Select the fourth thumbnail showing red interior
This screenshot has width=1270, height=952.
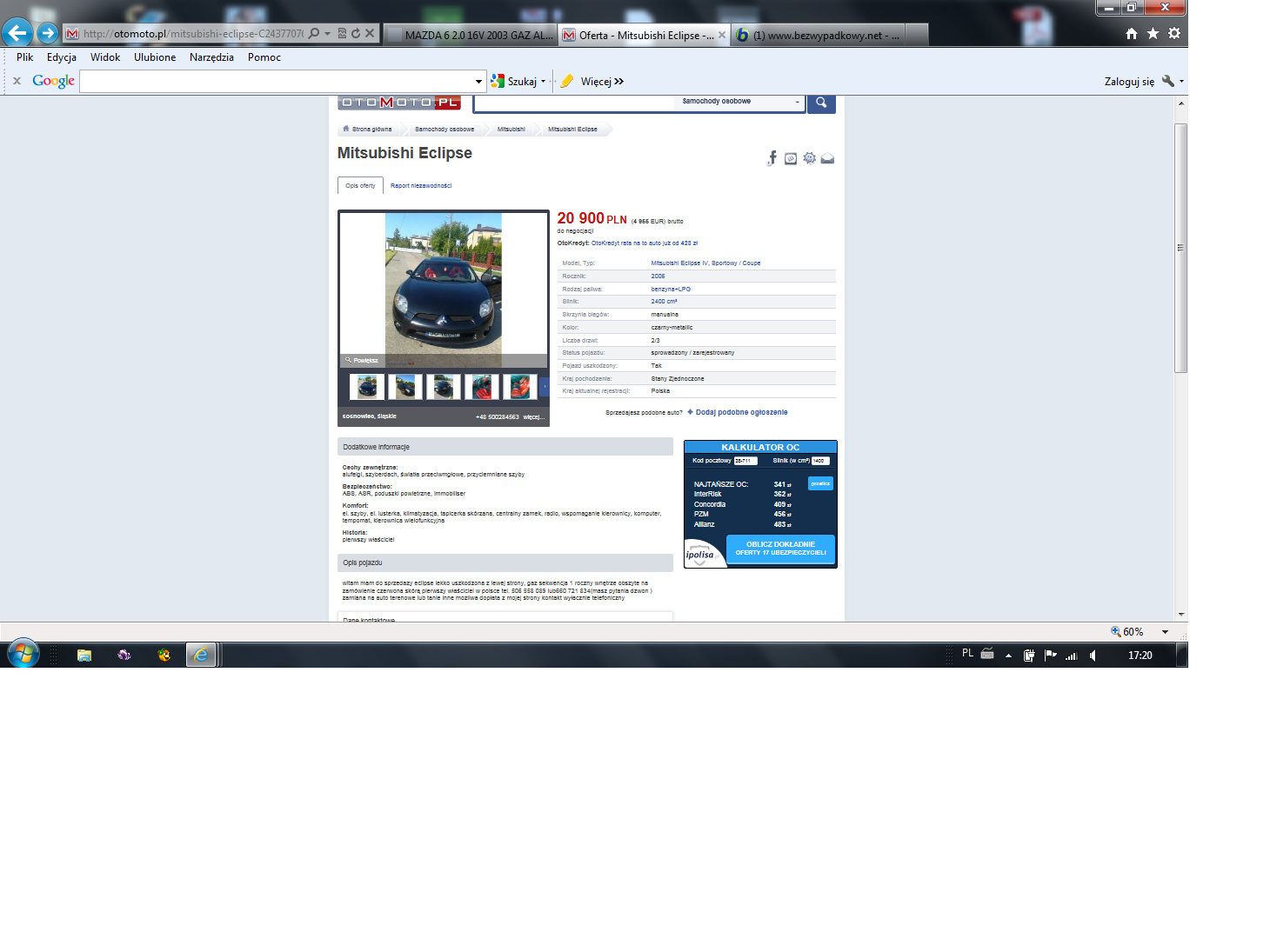482,386
